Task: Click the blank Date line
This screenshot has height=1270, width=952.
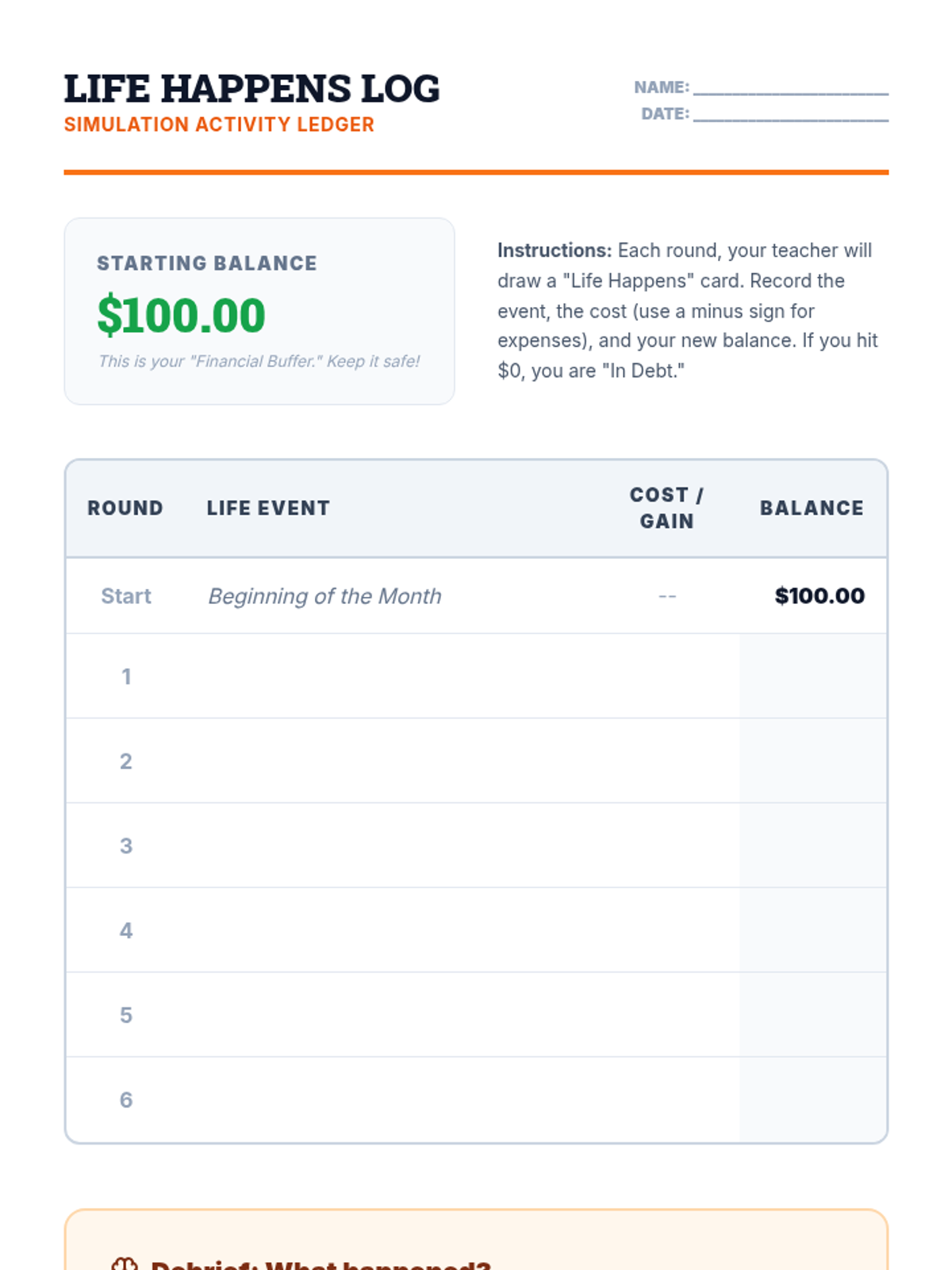Action: click(790, 114)
